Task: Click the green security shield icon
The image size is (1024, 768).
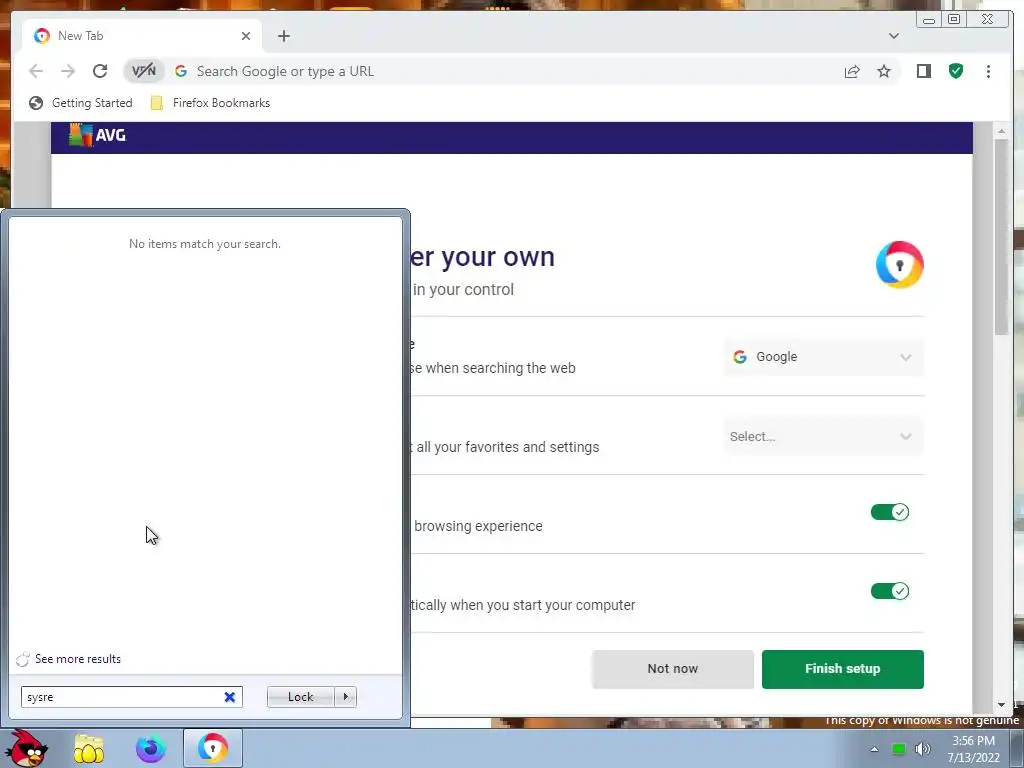Action: point(956,71)
